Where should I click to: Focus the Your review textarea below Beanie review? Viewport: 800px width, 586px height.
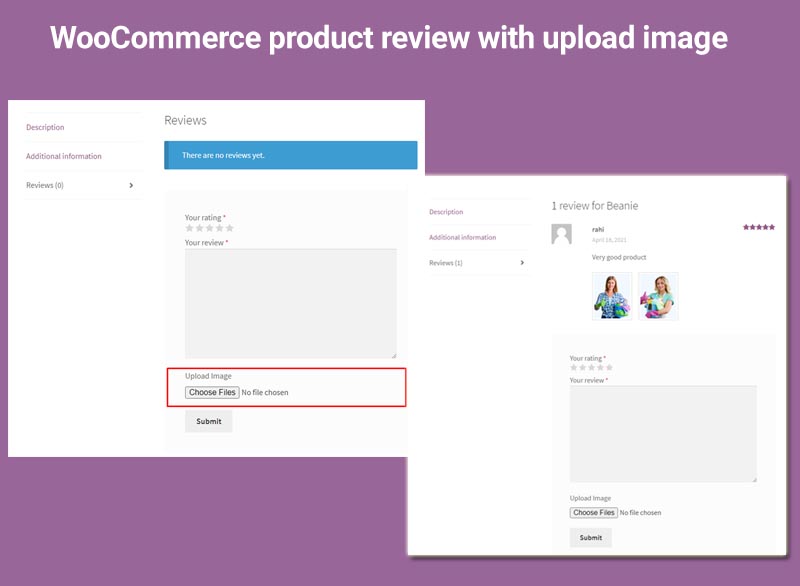pos(662,434)
